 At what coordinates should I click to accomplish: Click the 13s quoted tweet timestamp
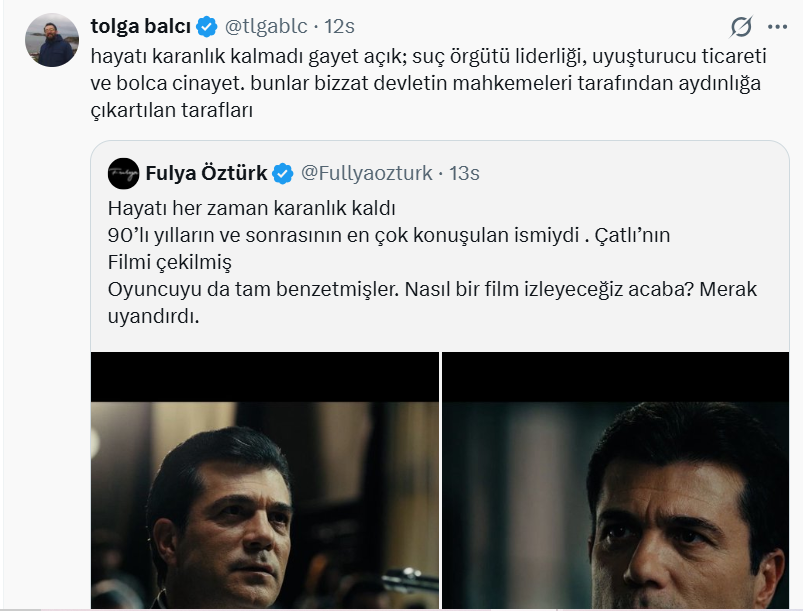pos(464,173)
